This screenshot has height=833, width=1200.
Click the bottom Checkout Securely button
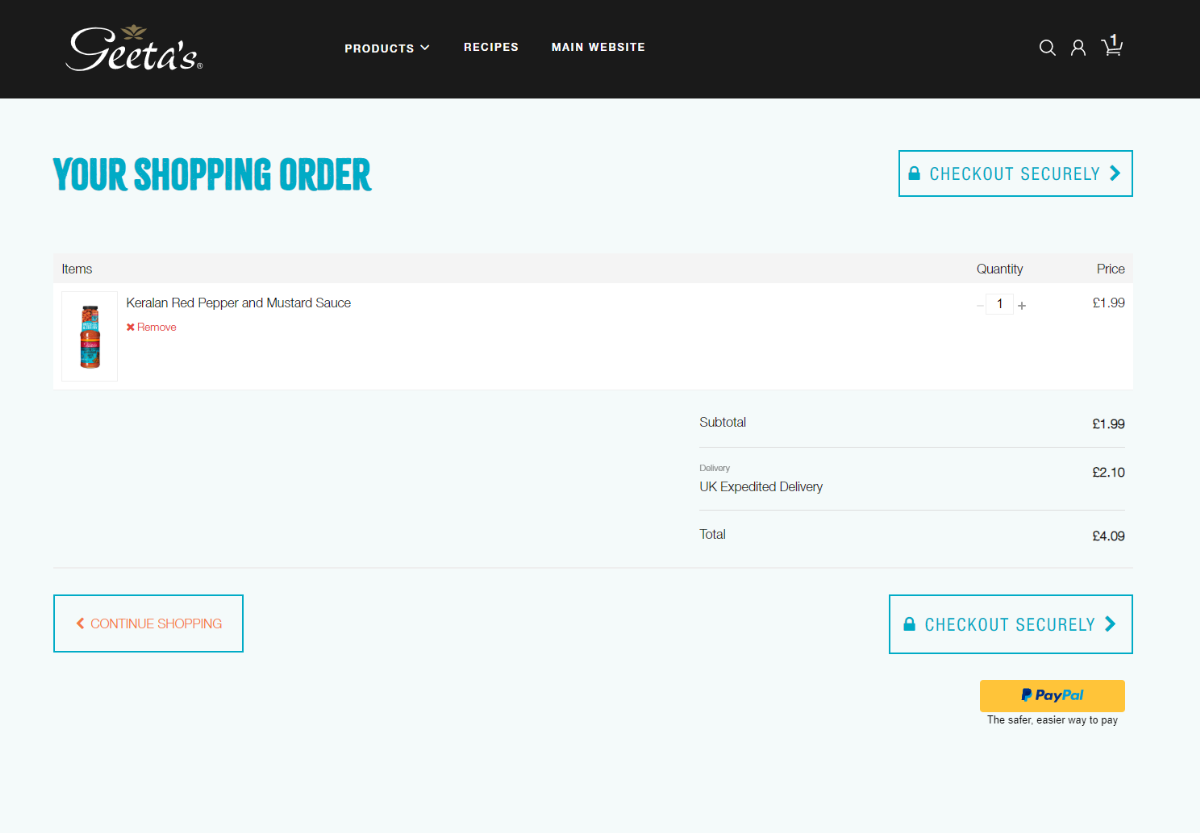[x=1011, y=624]
